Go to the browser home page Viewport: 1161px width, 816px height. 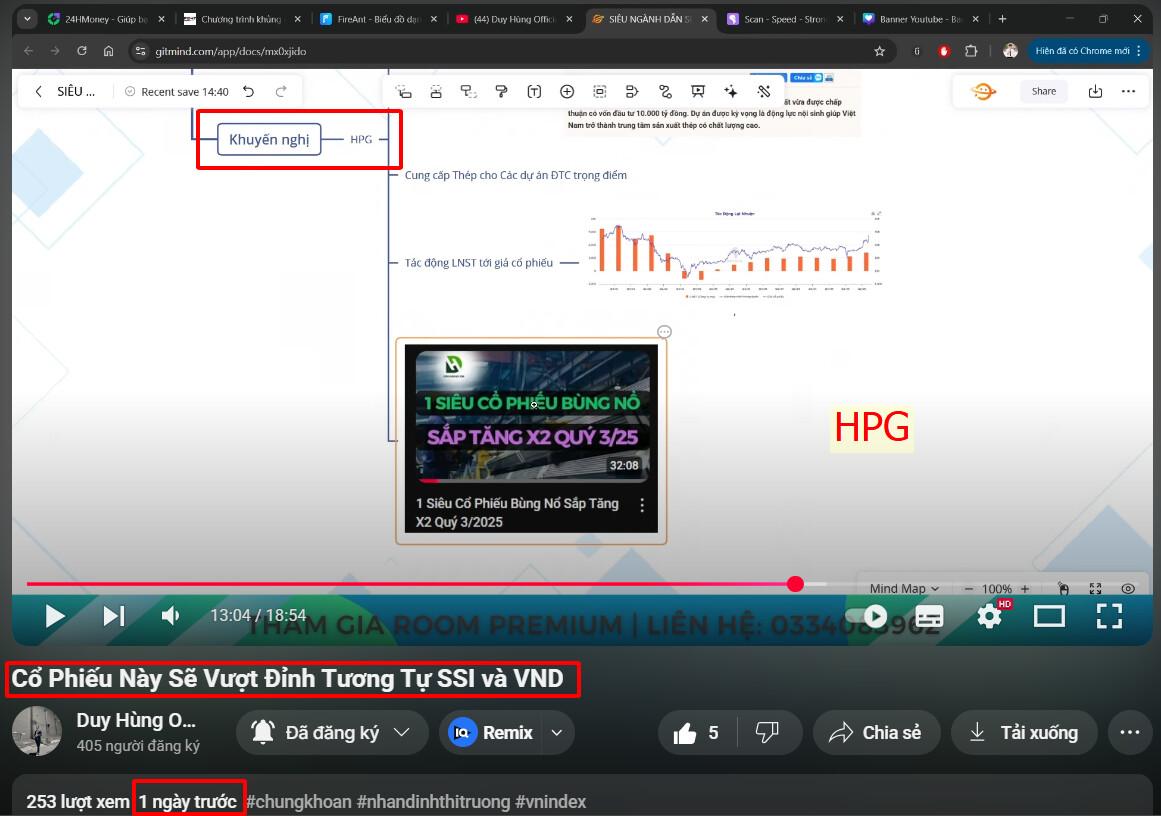[x=108, y=51]
